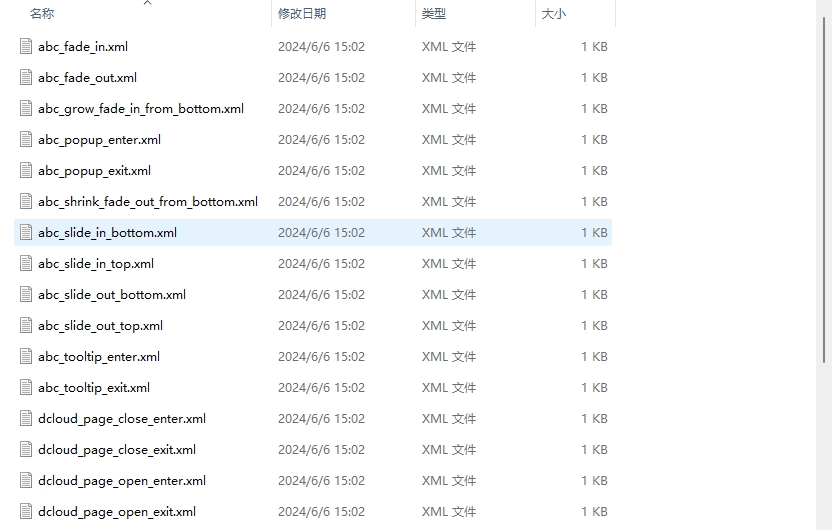Select file name abc_popup_enter.xml
832x530 pixels.
99,140
